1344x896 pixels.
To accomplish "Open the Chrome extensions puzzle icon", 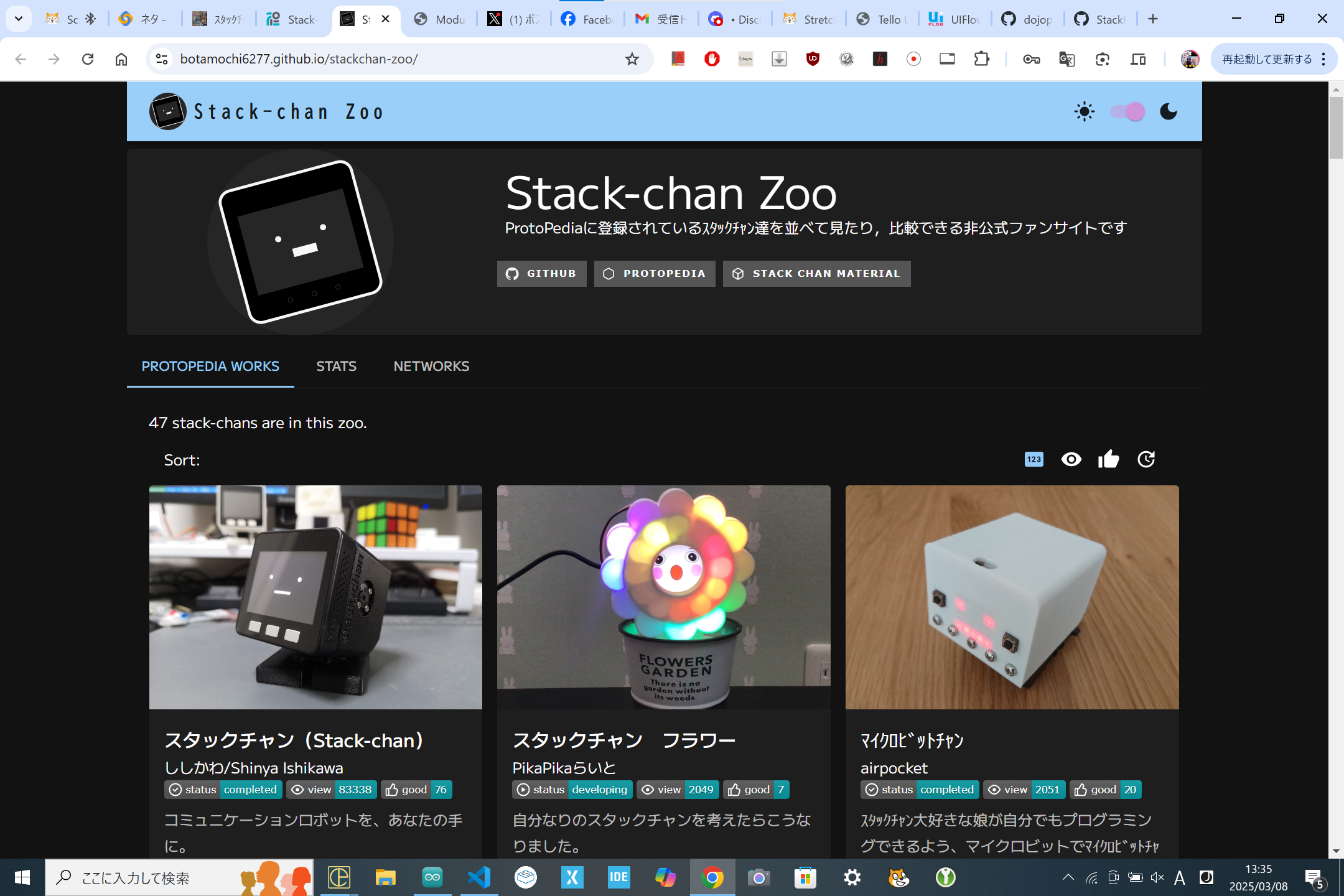I will pos(981,59).
